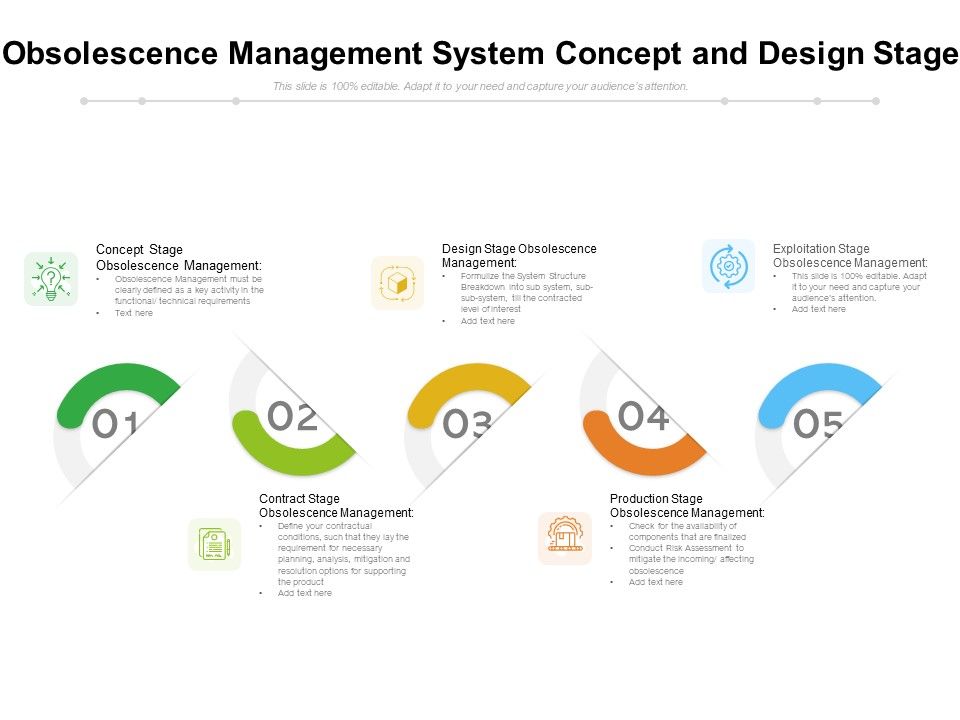Click the blue gear cycle icon

(729, 266)
